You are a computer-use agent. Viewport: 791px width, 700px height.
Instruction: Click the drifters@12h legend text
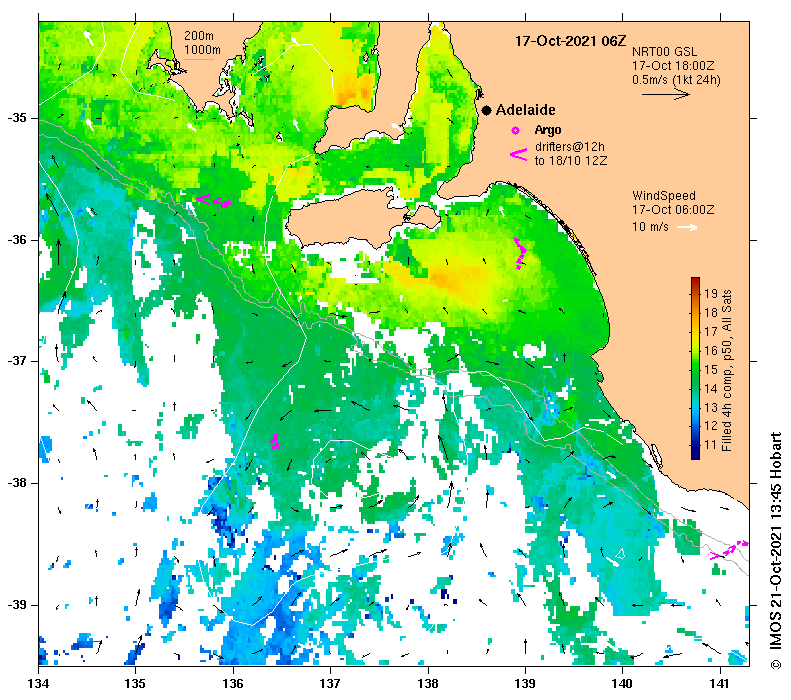point(570,147)
